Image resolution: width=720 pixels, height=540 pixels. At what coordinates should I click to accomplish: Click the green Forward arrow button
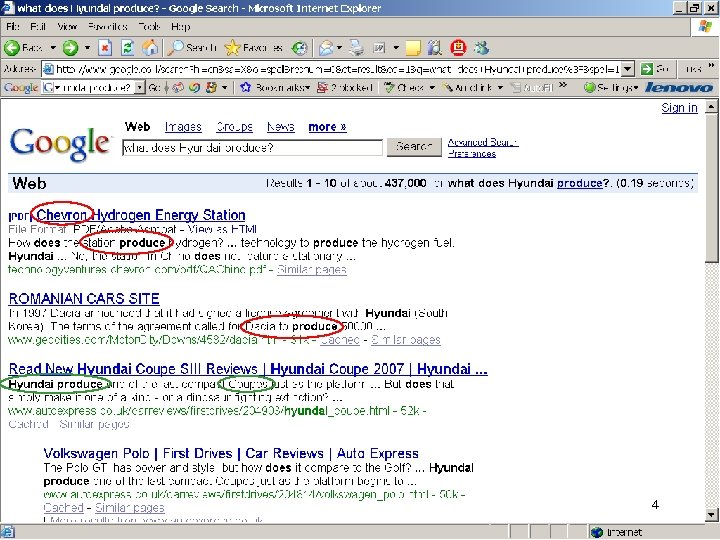pos(70,48)
